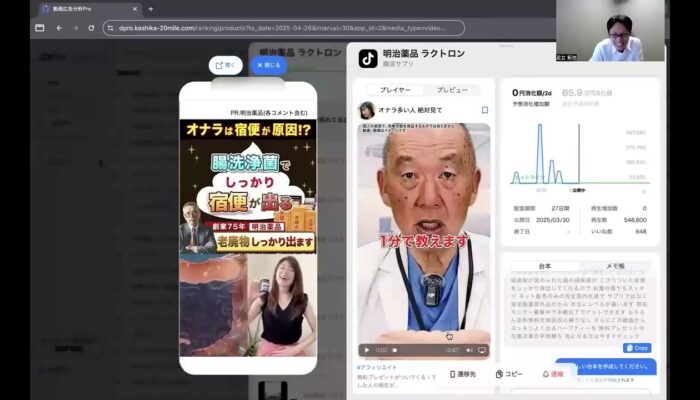
Task: Open the メモ帳 tab
Action: pos(615,266)
